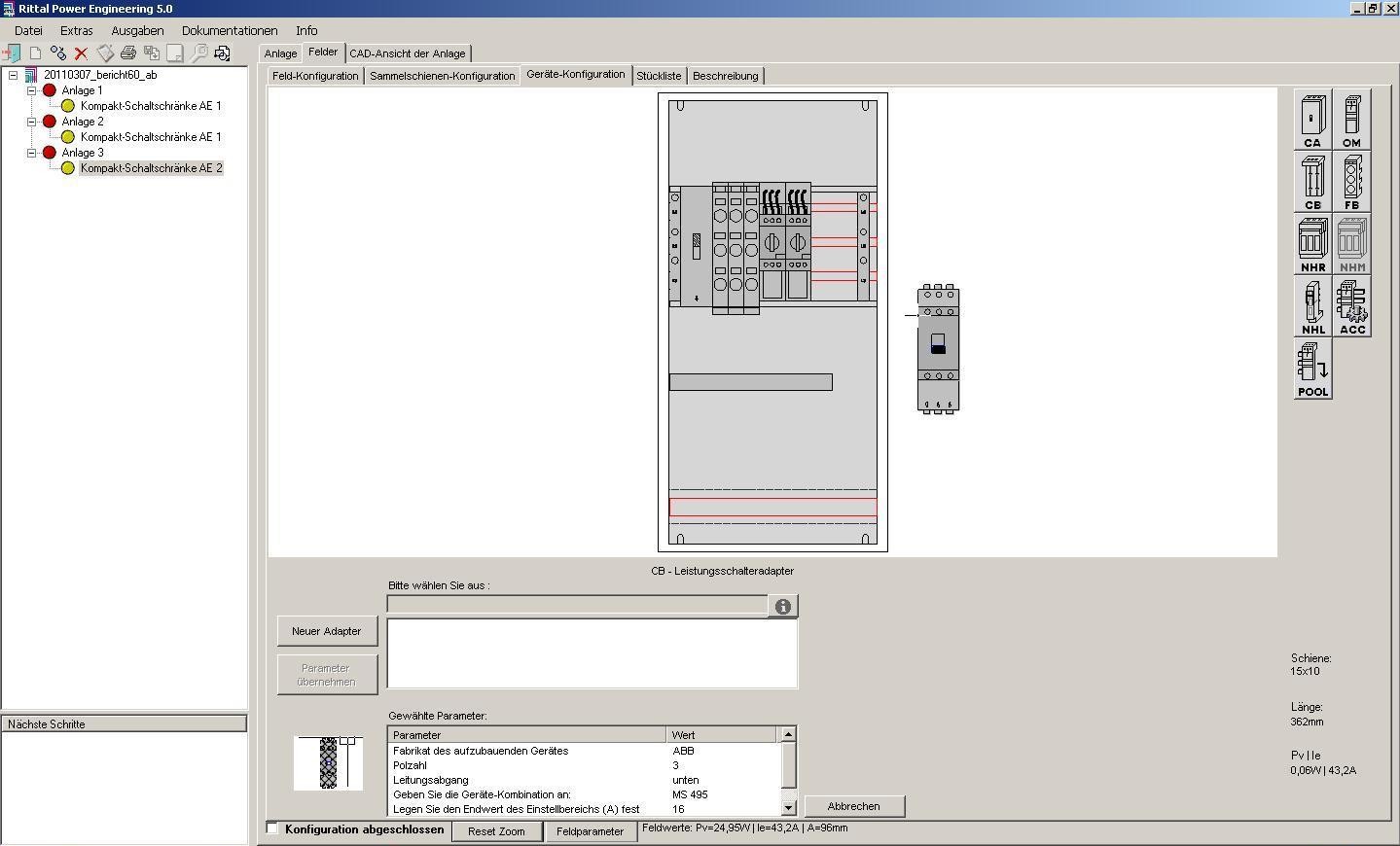Viewport: 1400px width, 846px height.
Task: Collapse the 20110307_bericht60_ab root node
Action: click(14, 75)
